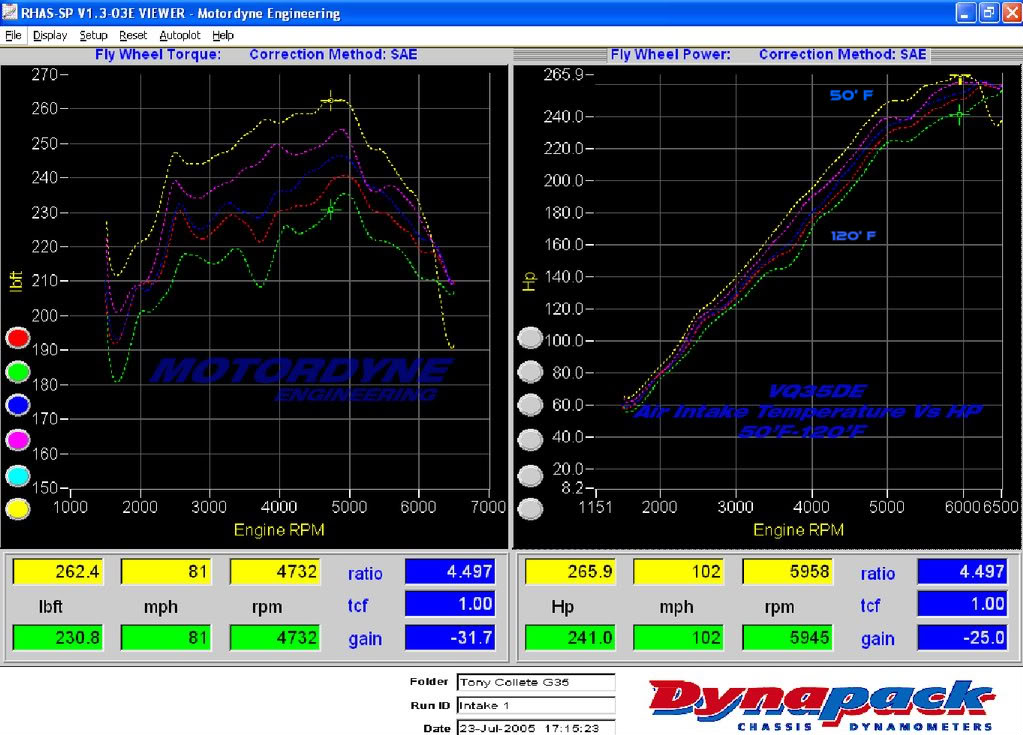Click the gray indicator beside 20.0 Hp
Image resolution: width=1023 pixels, height=735 pixels.
coord(530,475)
